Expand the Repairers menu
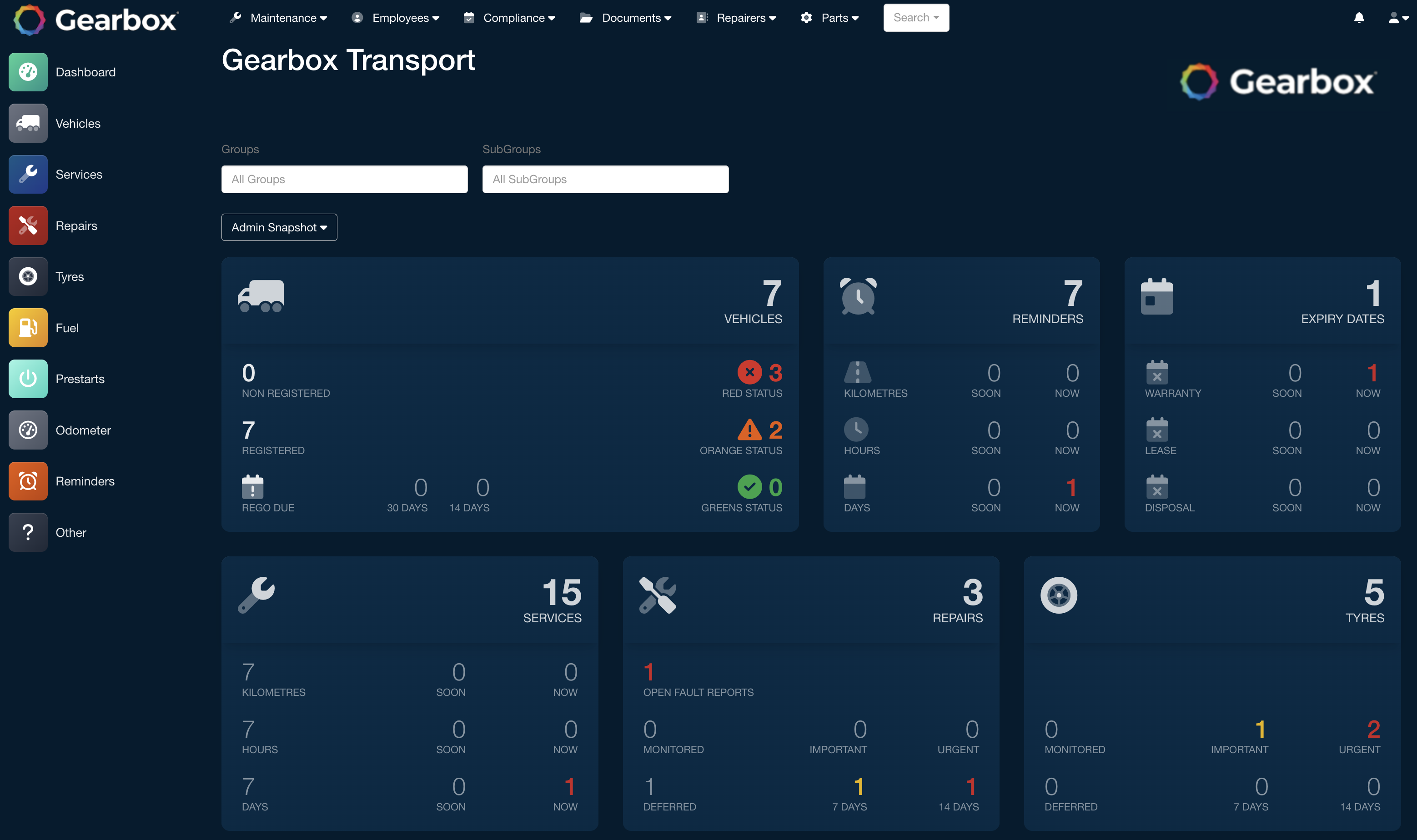The height and width of the screenshot is (840, 1417). point(737,18)
